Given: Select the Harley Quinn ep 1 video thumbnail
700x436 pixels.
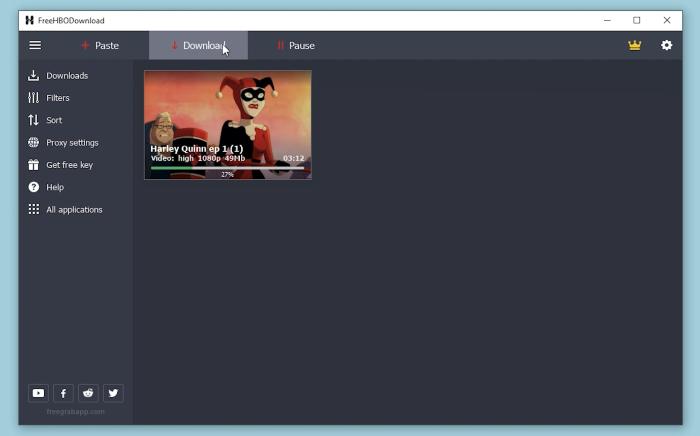Looking at the screenshot, I should 228,125.
